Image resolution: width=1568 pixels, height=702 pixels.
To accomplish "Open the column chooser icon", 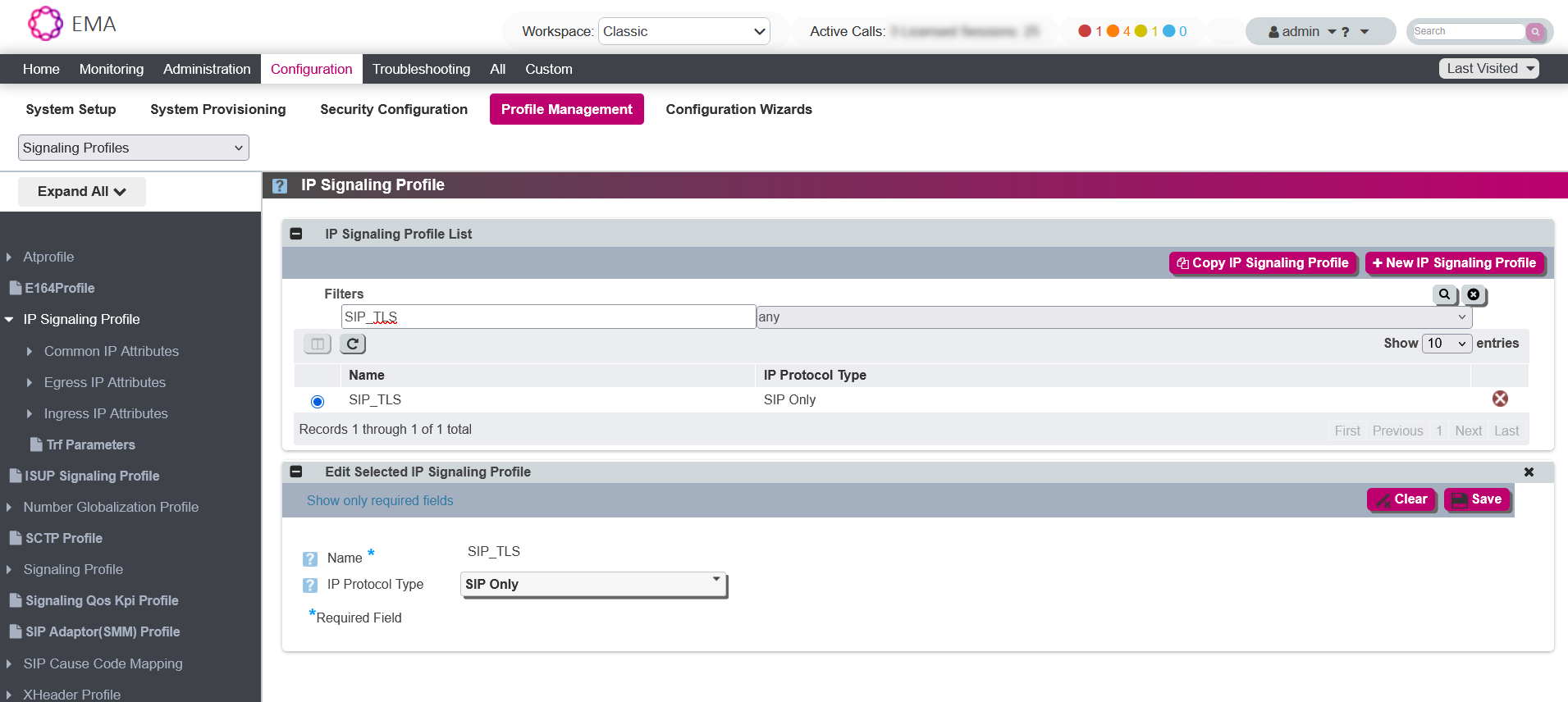I will coord(318,344).
